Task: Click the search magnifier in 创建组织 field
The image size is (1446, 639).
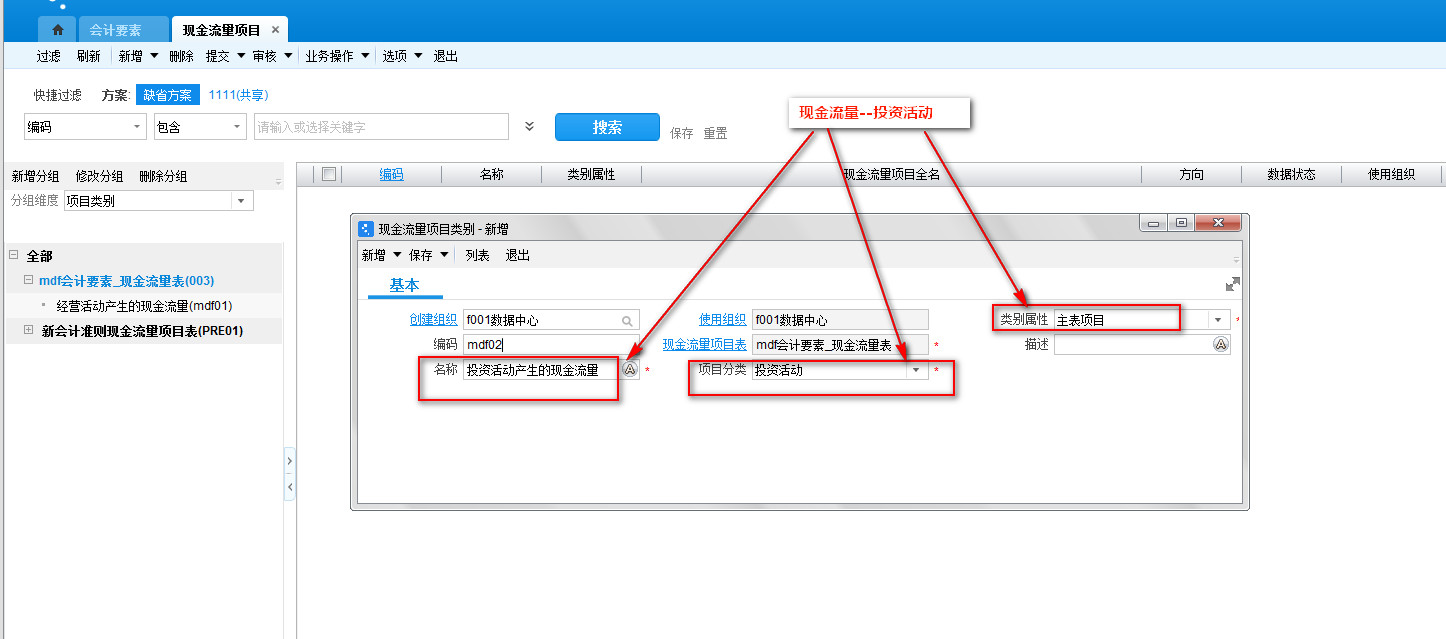Action: coord(627,321)
